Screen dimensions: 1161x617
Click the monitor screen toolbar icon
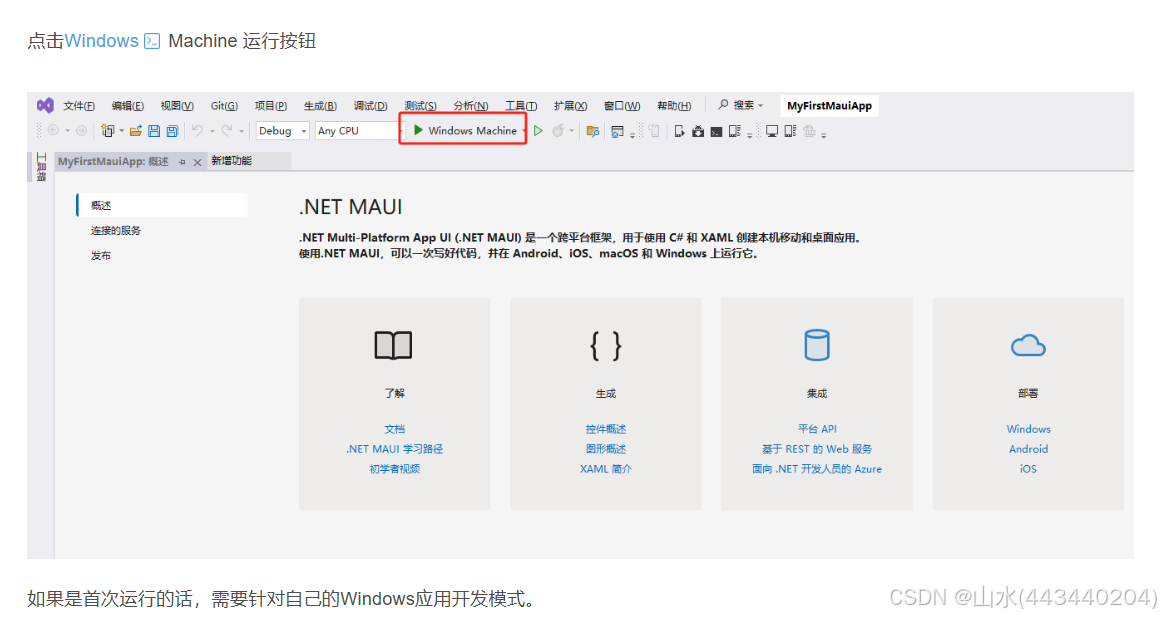(772, 131)
